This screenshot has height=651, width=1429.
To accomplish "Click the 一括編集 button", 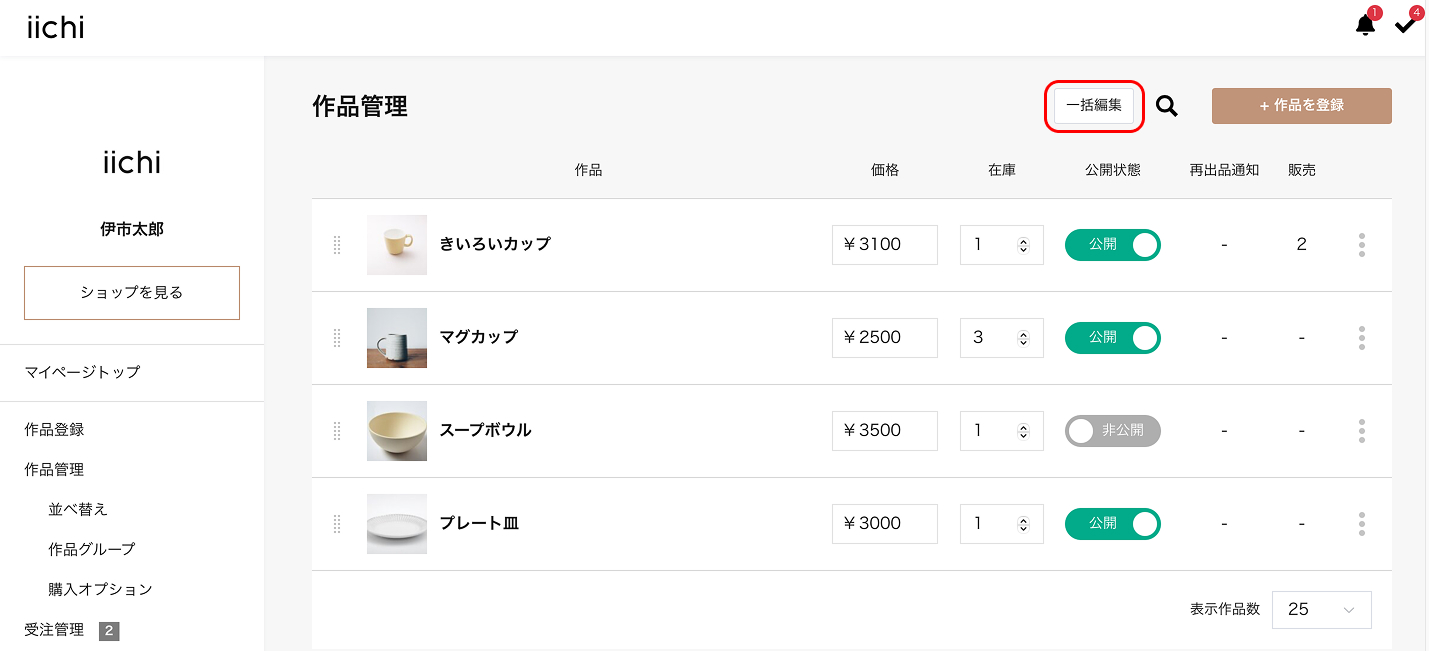I will tap(1094, 106).
